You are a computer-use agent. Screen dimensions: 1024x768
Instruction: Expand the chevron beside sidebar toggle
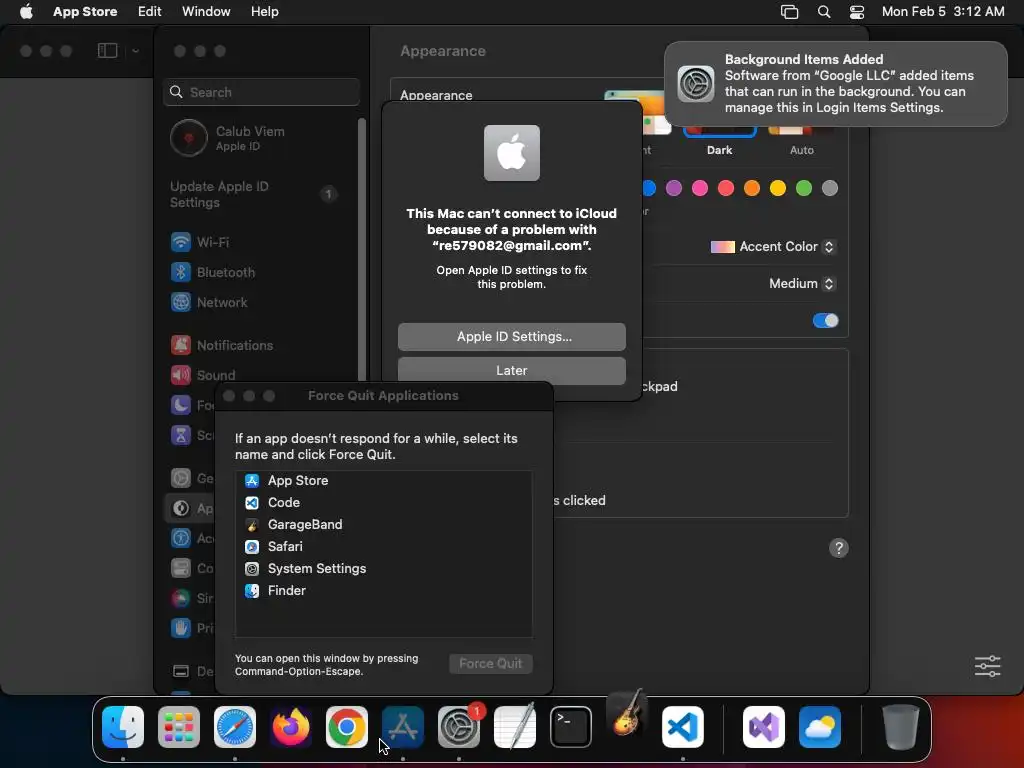point(135,51)
